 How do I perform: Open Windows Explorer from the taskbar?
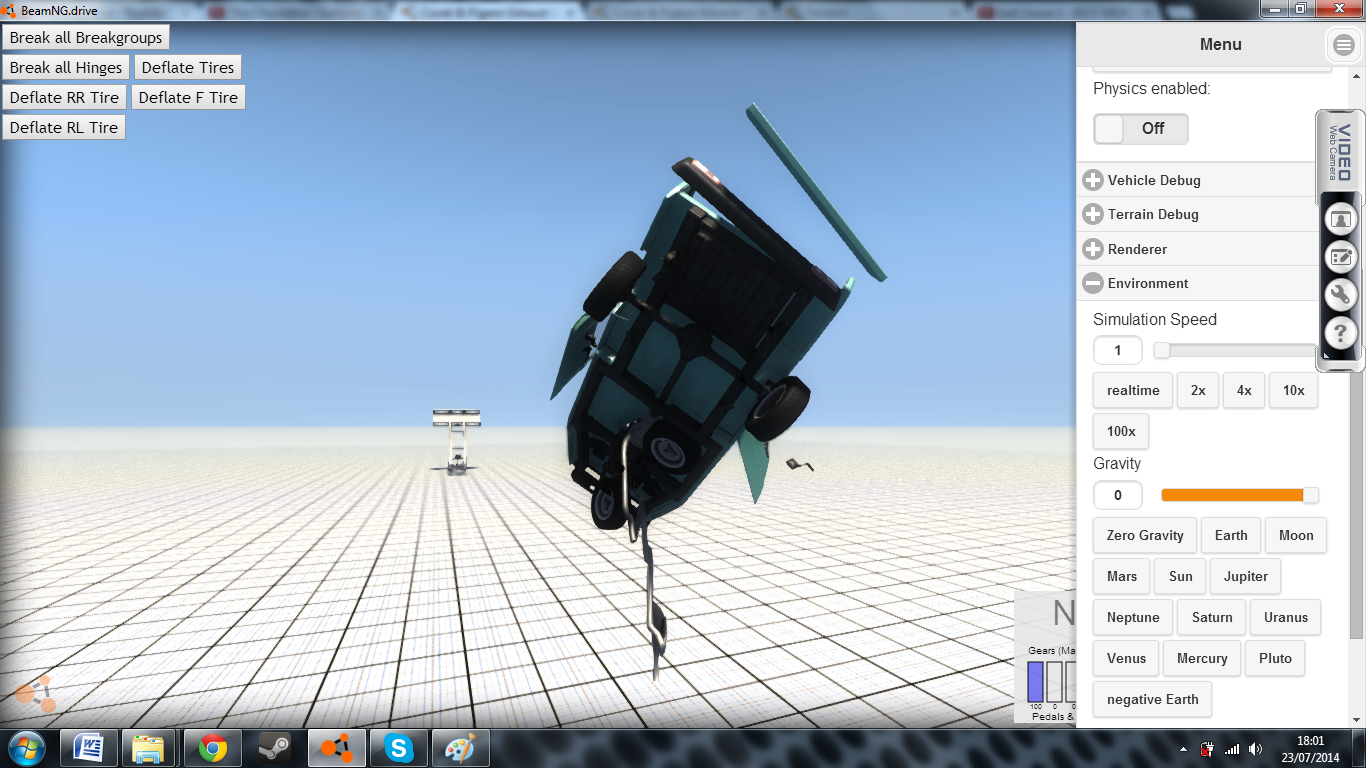(x=150, y=748)
